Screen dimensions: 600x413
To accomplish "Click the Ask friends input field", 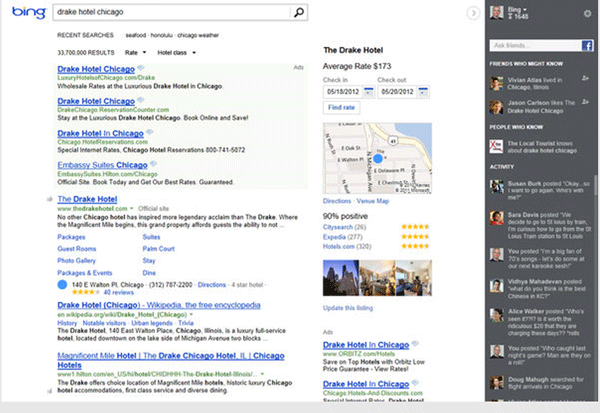I will (536, 46).
